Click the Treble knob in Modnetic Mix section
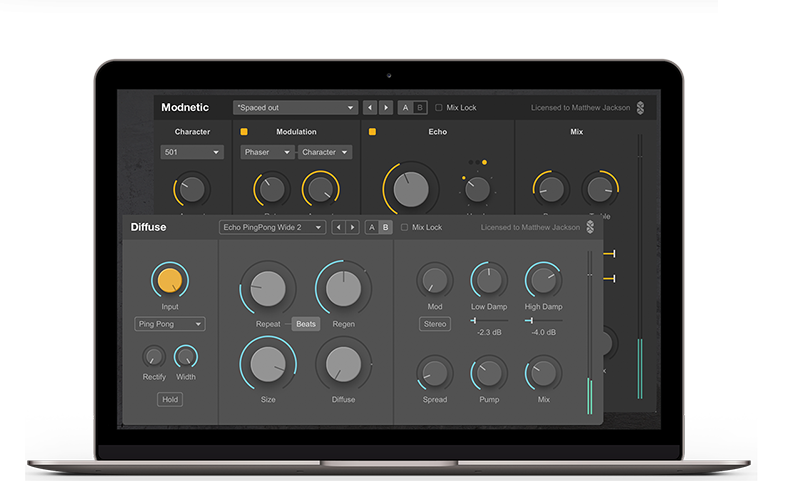The height and width of the screenshot is (481, 800). click(600, 189)
